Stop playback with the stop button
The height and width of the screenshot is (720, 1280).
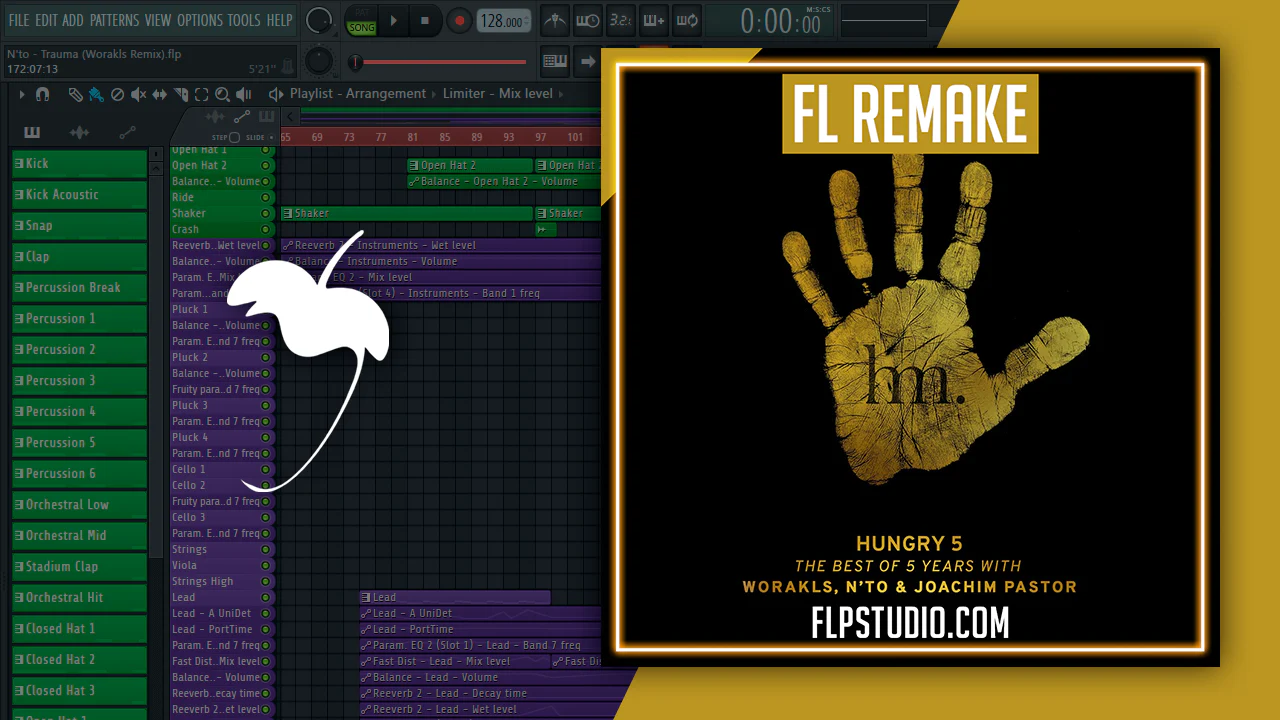pyautogui.click(x=425, y=20)
